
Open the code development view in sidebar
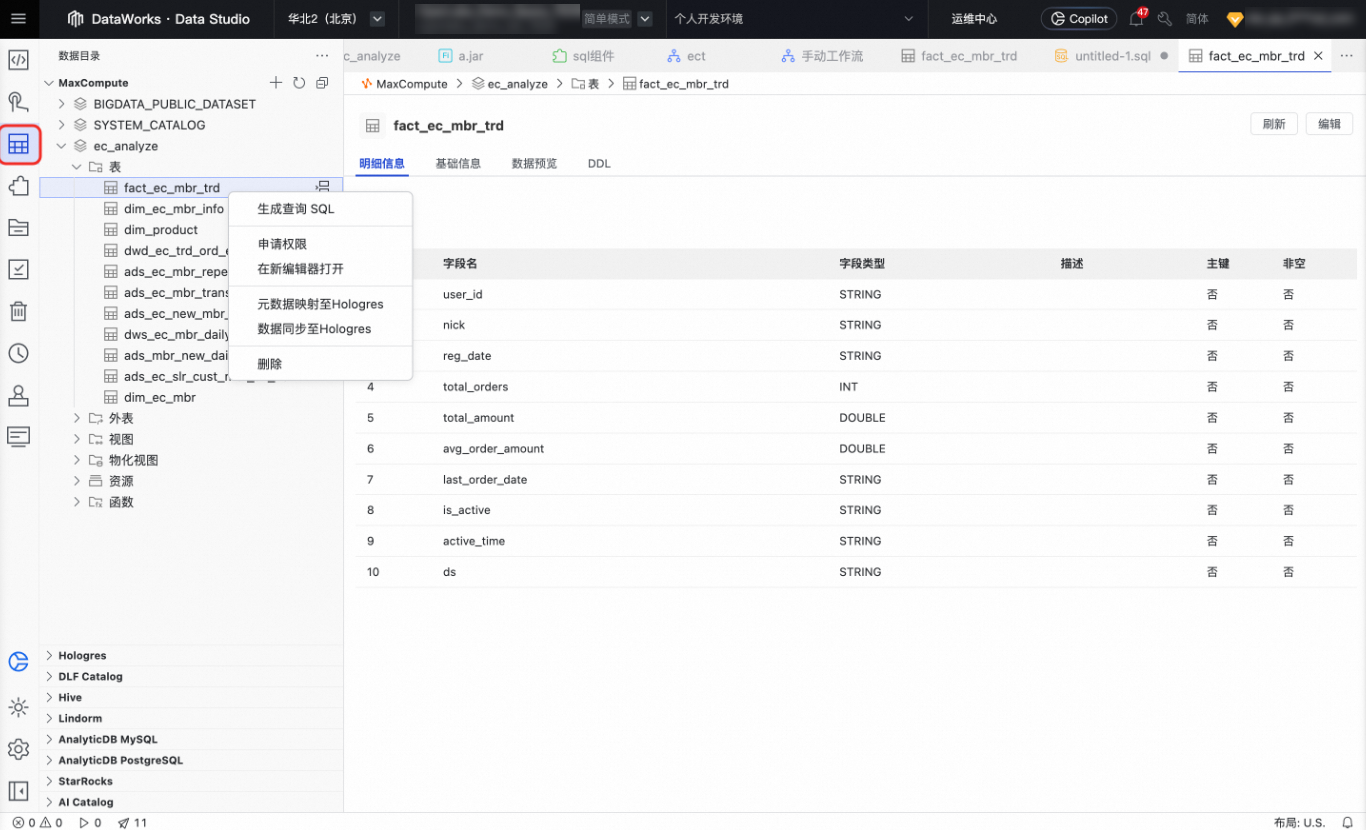coord(18,60)
